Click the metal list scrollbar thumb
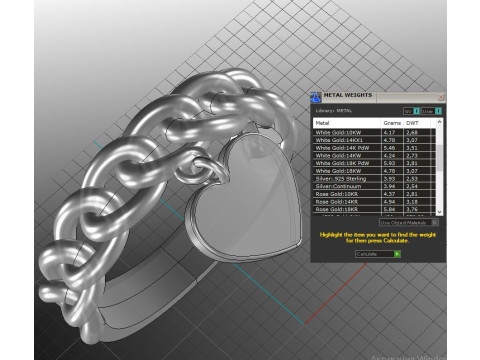Viewport: 480px width, 360px height. point(439,158)
